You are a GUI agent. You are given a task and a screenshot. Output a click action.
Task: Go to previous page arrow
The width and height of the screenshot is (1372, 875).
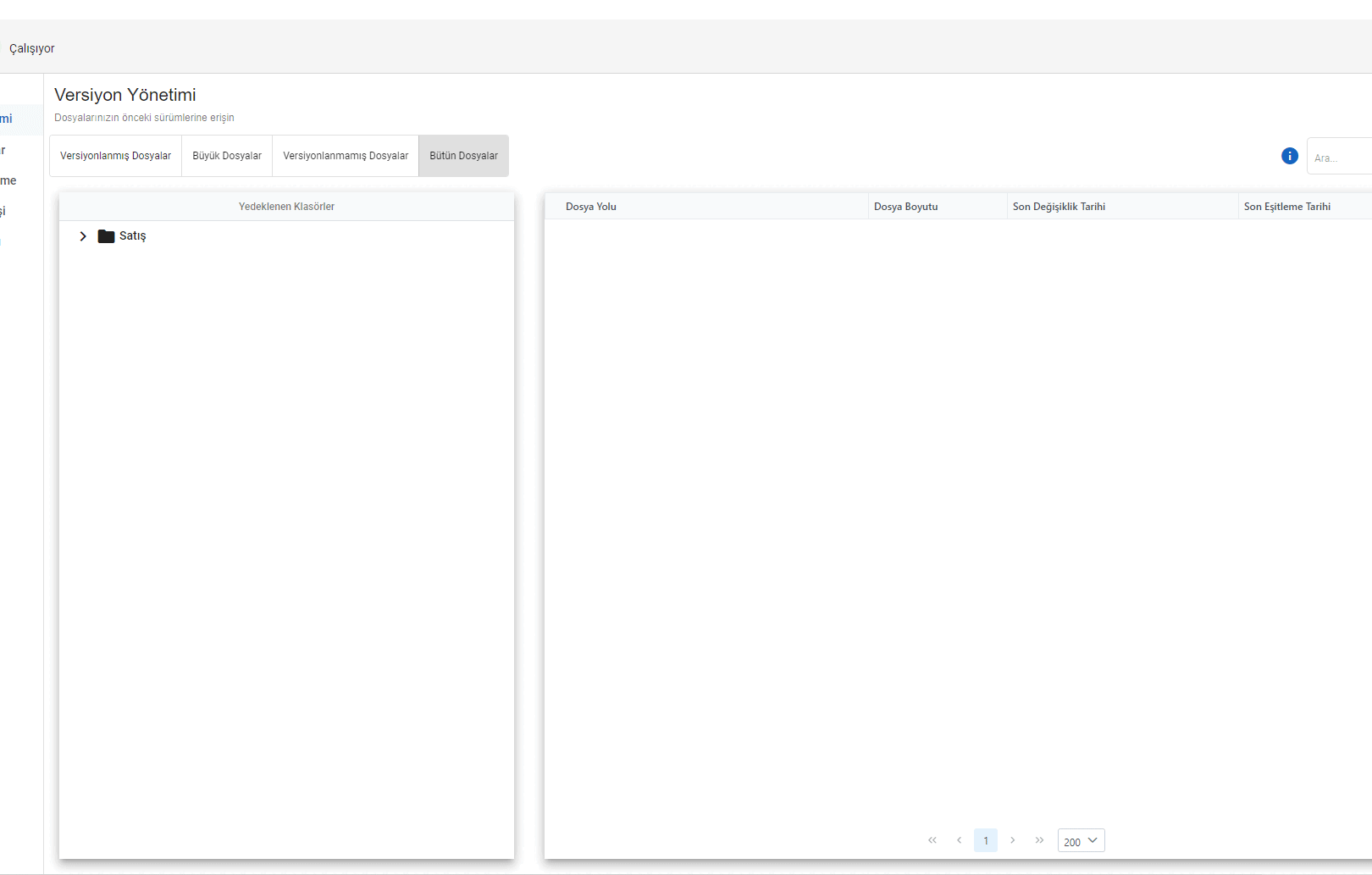[x=959, y=840]
